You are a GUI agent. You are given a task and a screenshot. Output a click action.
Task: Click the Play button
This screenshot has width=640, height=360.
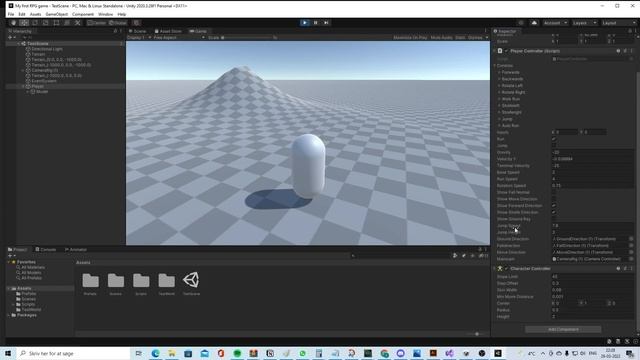304,23
